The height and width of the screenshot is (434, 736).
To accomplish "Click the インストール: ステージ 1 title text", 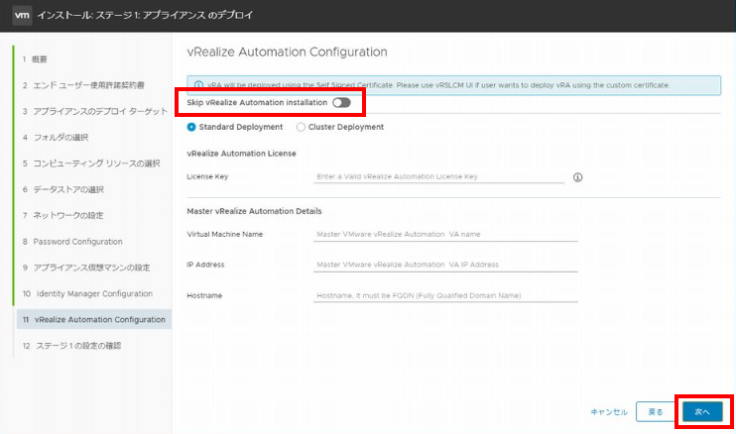I will pyautogui.click(x=145, y=15).
